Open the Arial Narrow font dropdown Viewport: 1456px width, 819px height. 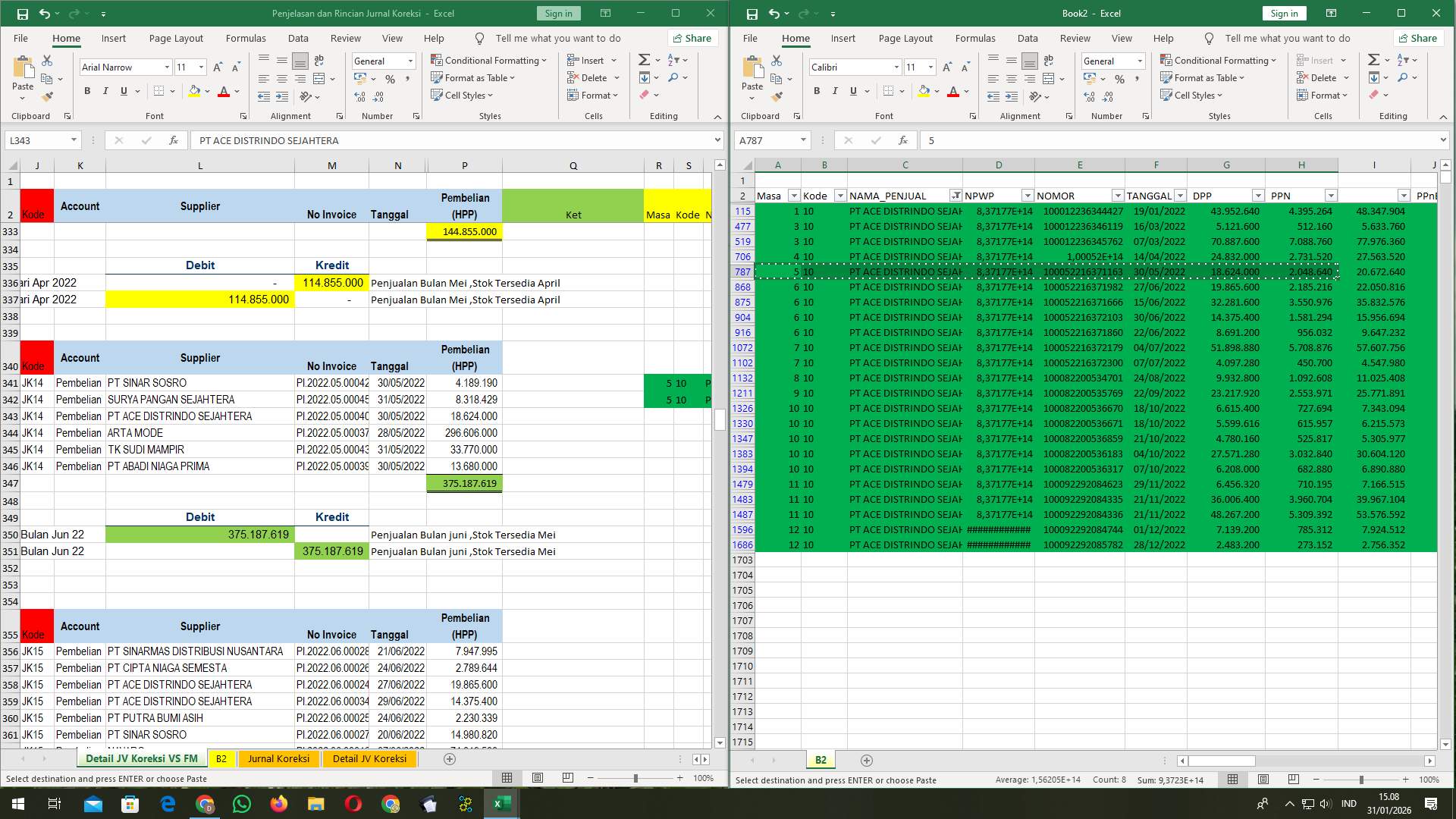click(168, 67)
